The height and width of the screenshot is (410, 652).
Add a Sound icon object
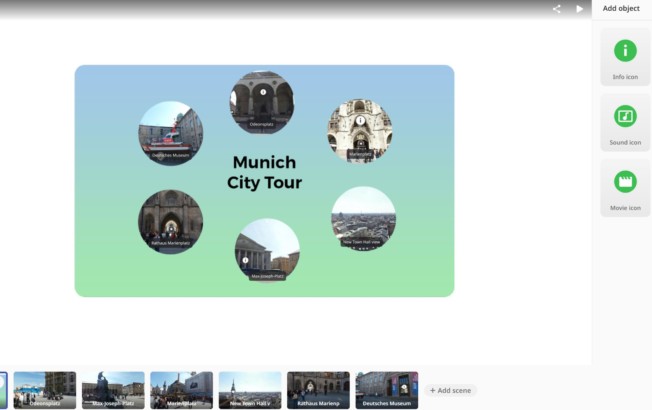tap(625, 123)
